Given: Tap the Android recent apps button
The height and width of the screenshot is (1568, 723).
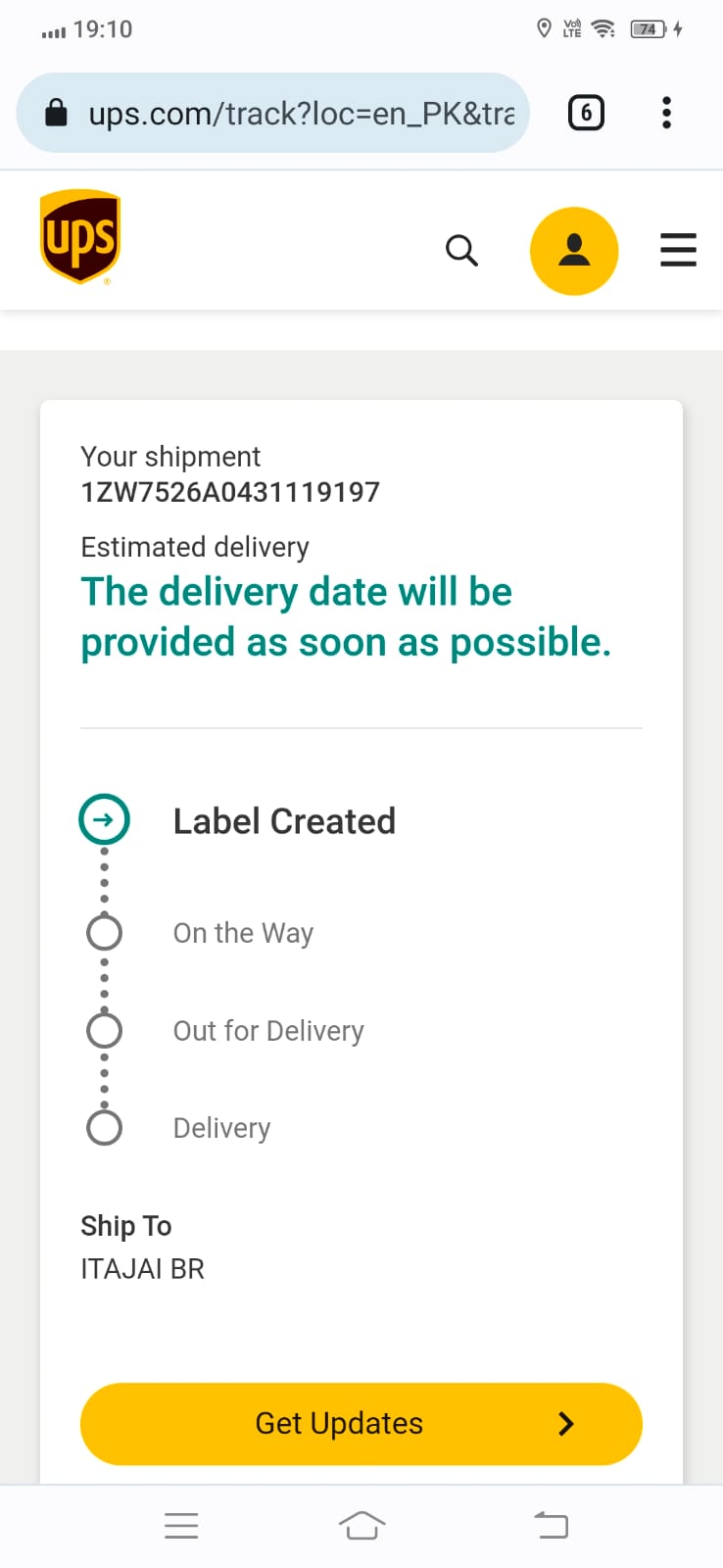Looking at the screenshot, I should 181,1526.
